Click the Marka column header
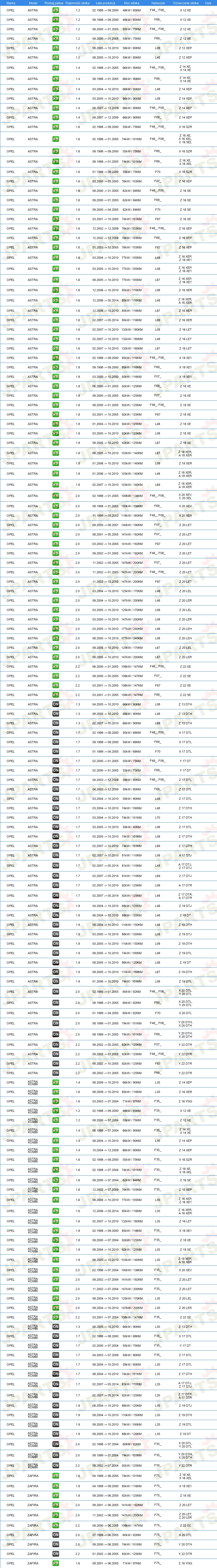The height and width of the screenshot is (1568, 217). coord(11,3)
